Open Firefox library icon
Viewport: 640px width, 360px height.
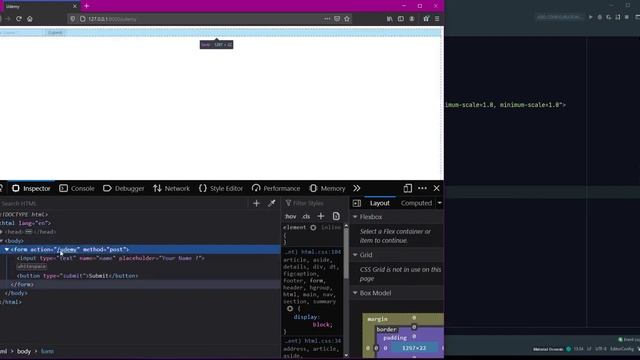(x=389, y=19)
